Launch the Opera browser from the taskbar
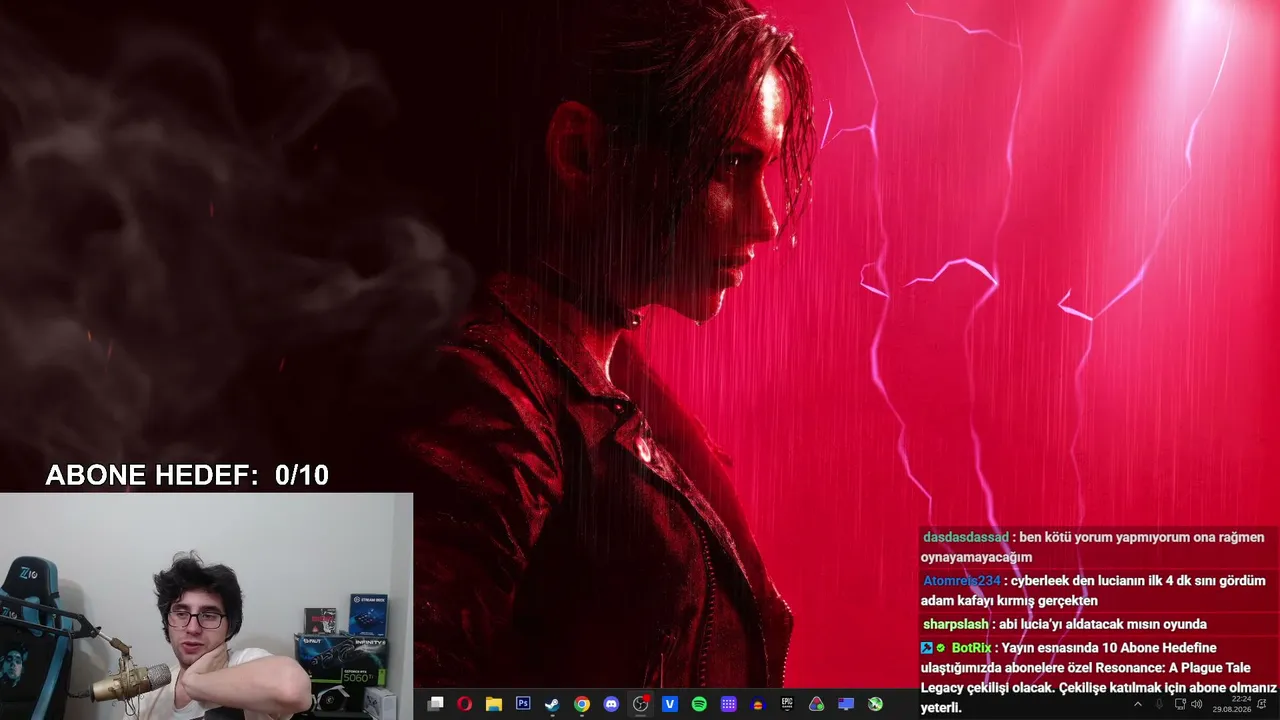Viewport: 1280px width, 720px height. pos(464,704)
